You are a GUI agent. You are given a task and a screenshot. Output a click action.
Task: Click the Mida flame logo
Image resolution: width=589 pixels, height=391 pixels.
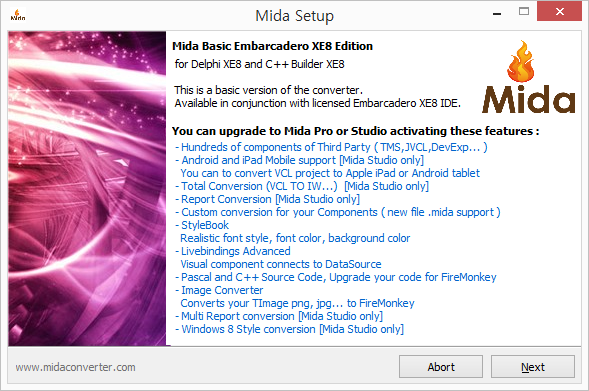[x=528, y=77]
